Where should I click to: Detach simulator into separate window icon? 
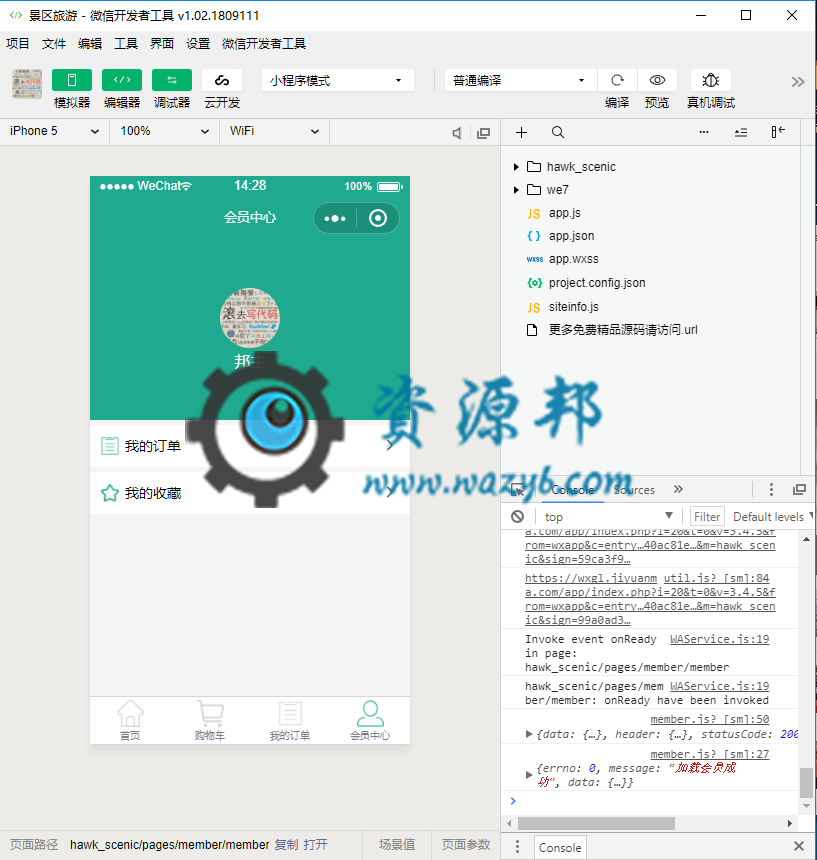point(484,133)
